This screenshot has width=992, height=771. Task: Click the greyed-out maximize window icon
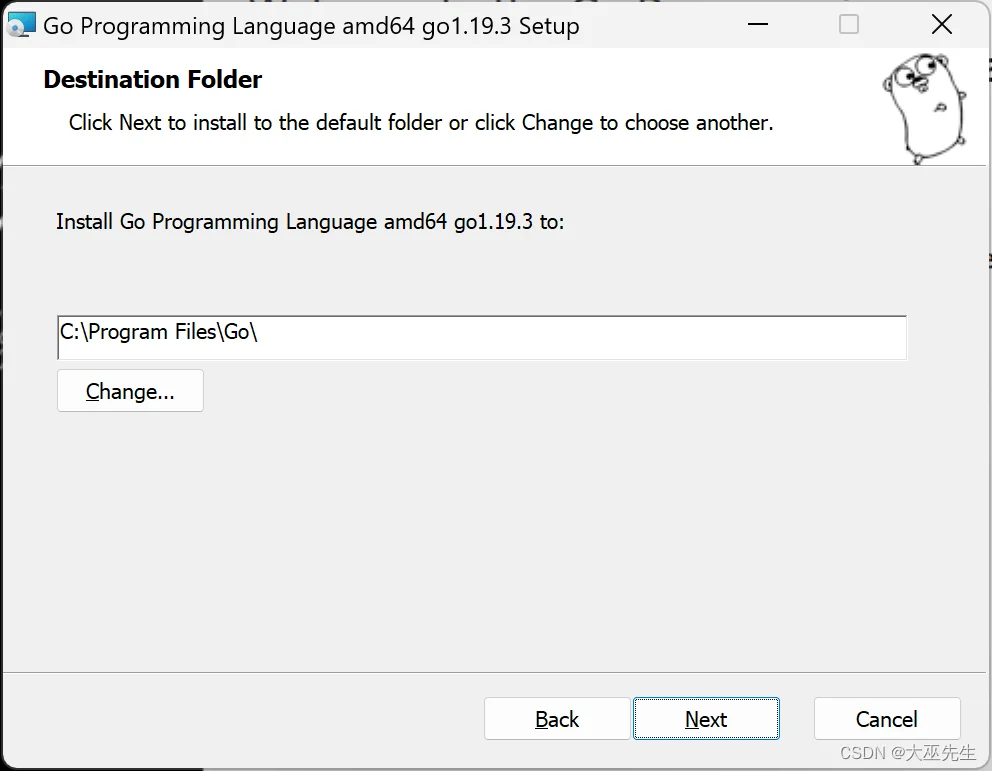pyautogui.click(x=848, y=25)
